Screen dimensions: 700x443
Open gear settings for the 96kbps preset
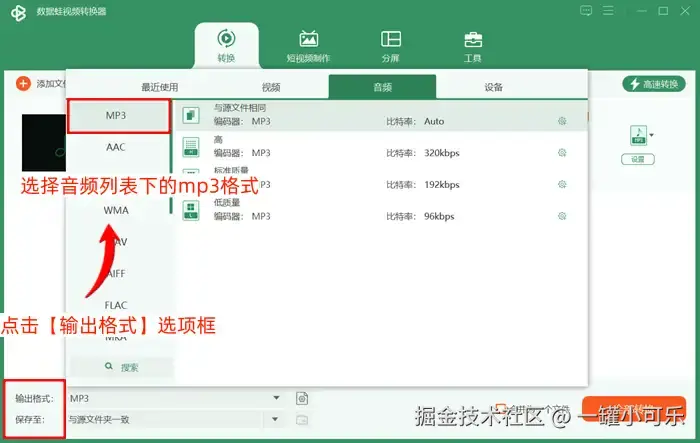[x=562, y=216]
